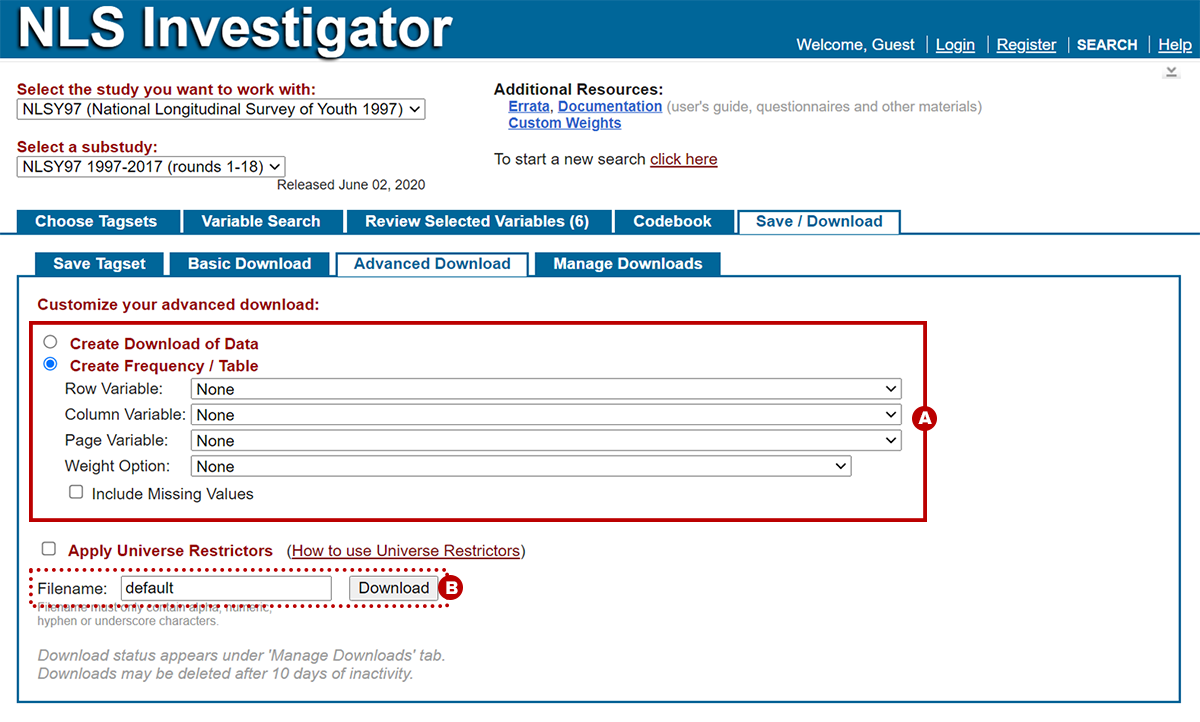Open the Errata link
This screenshot has height=722, width=1200.
click(529, 106)
